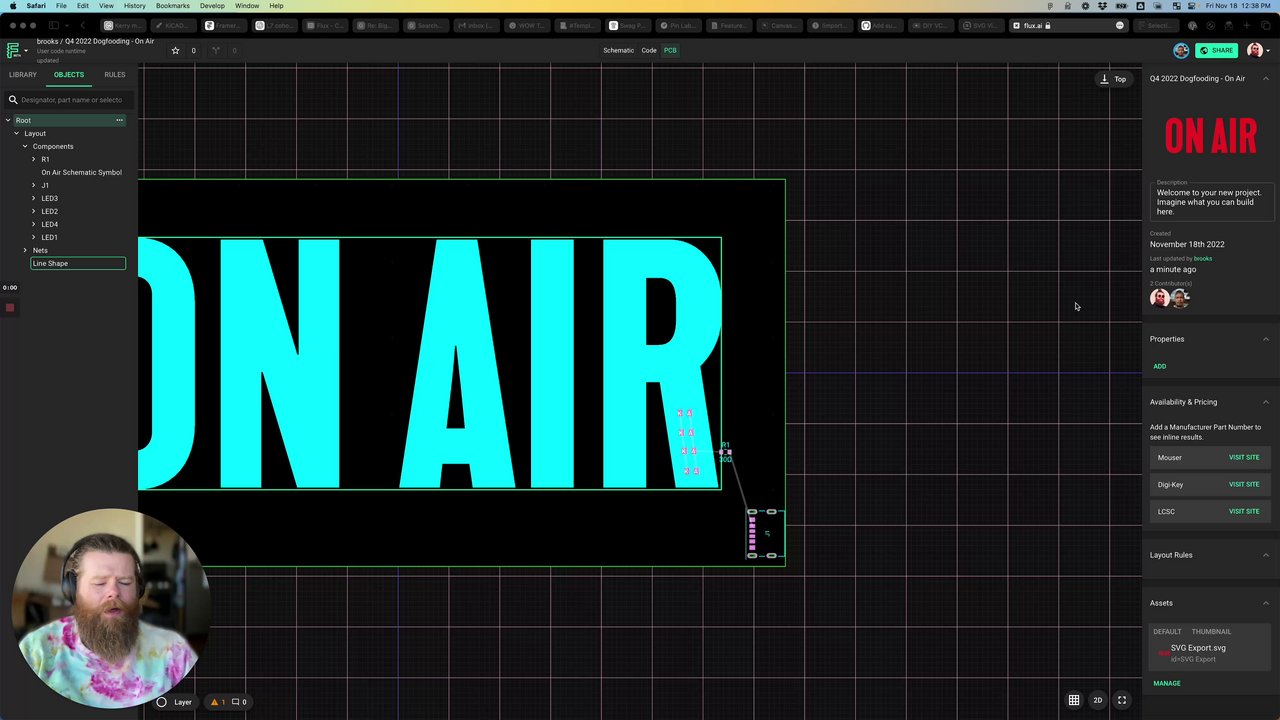Select the R1 resistor on the board

(x=725, y=452)
